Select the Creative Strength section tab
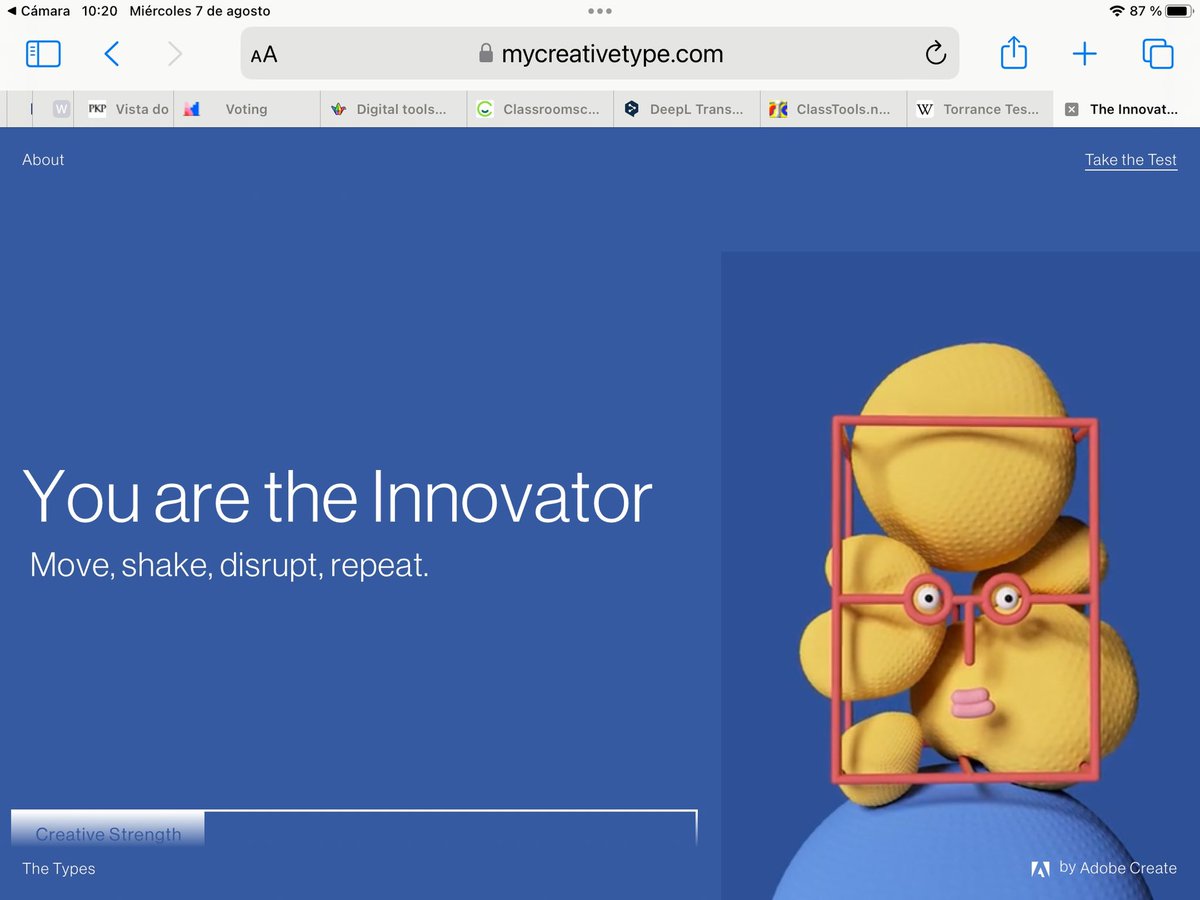The width and height of the screenshot is (1200, 900). [x=108, y=830]
